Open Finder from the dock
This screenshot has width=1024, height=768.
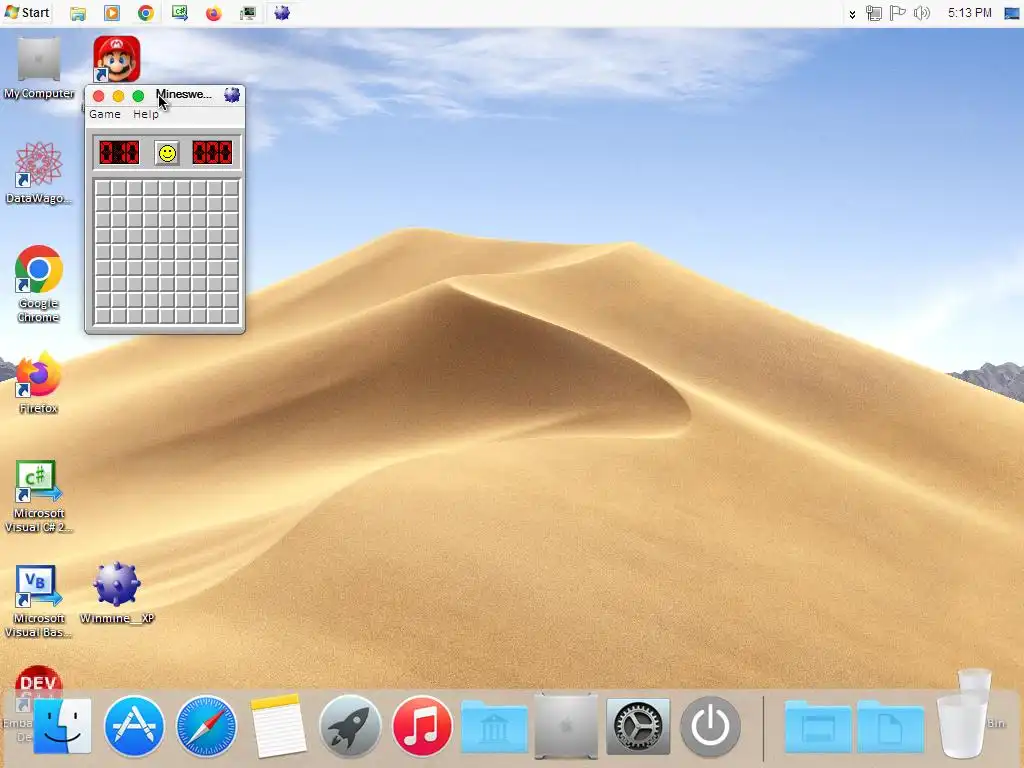(x=63, y=726)
